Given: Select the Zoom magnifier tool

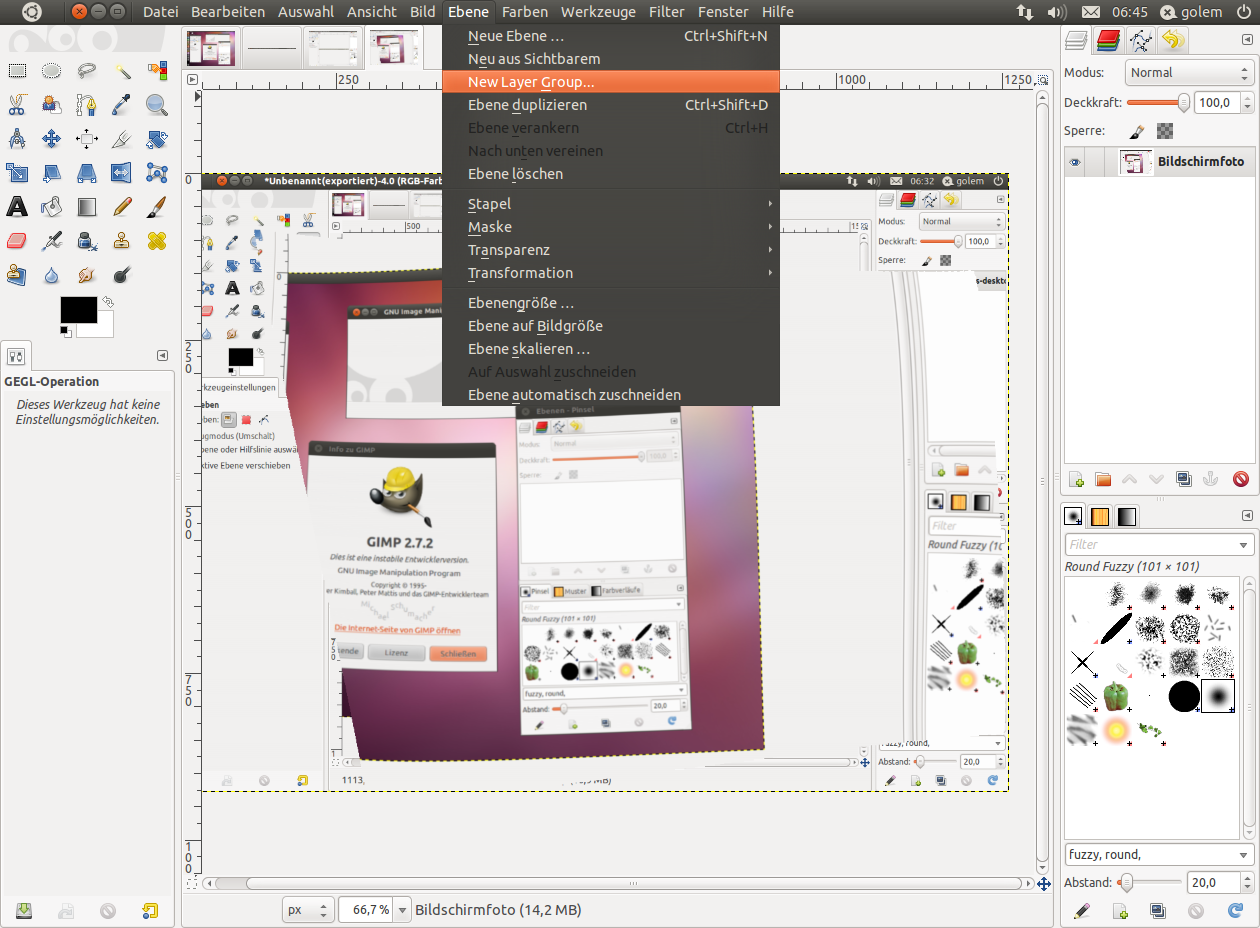Looking at the screenshot, I should (x=155, y=106).
